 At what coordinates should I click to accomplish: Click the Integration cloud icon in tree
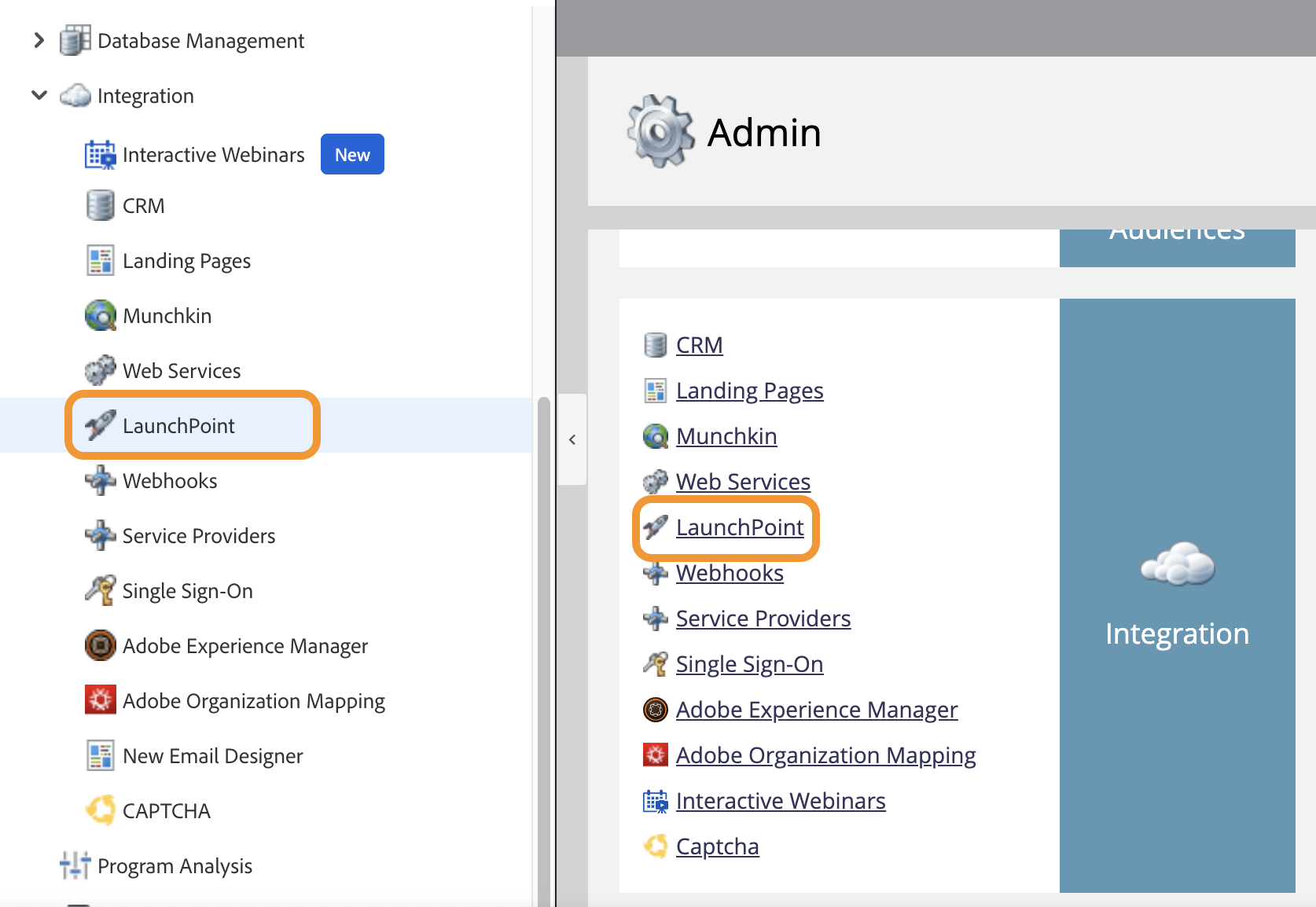point(75,96)
